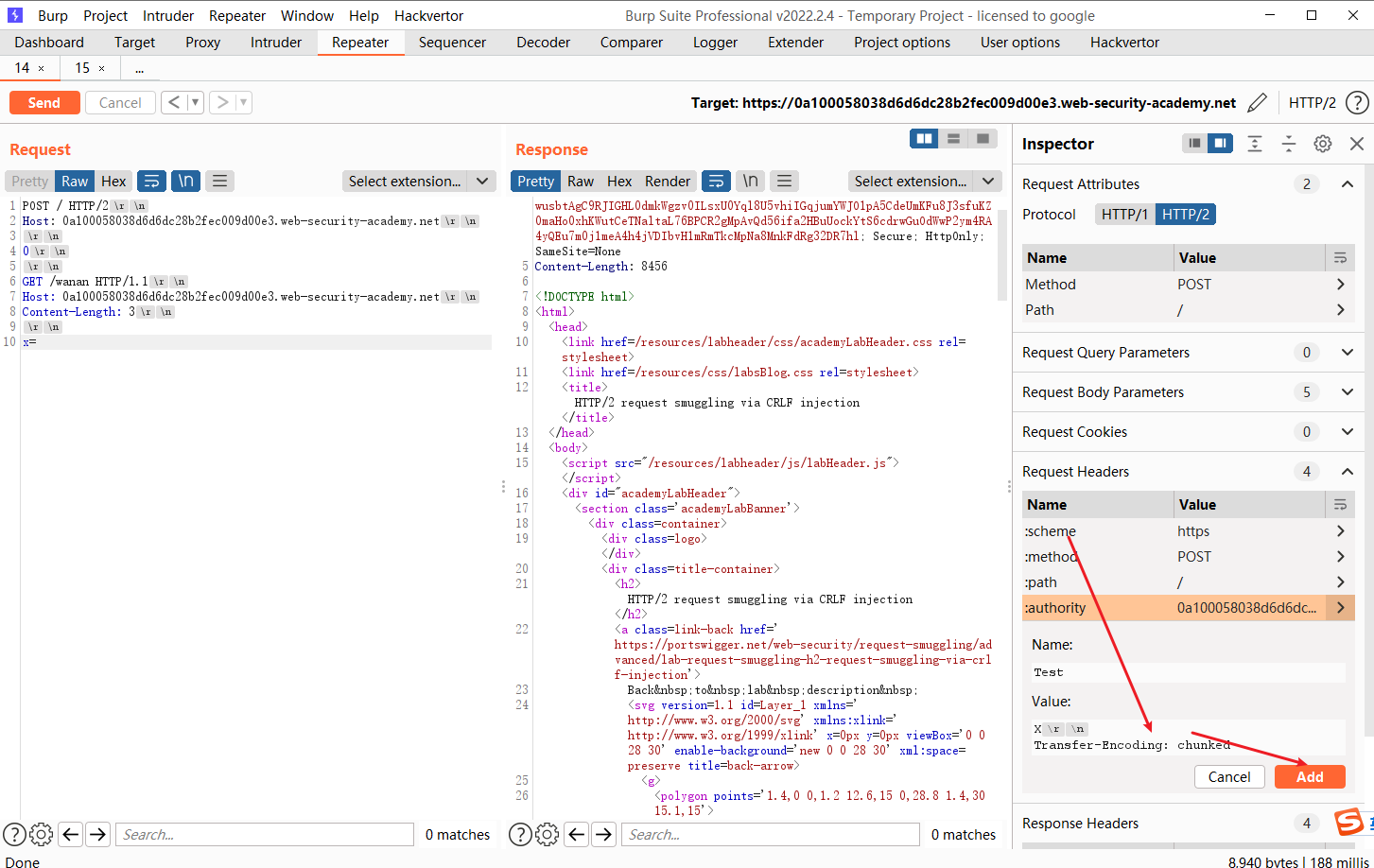
Task: Select the :authority header row
Action: tap(1189, 607)
